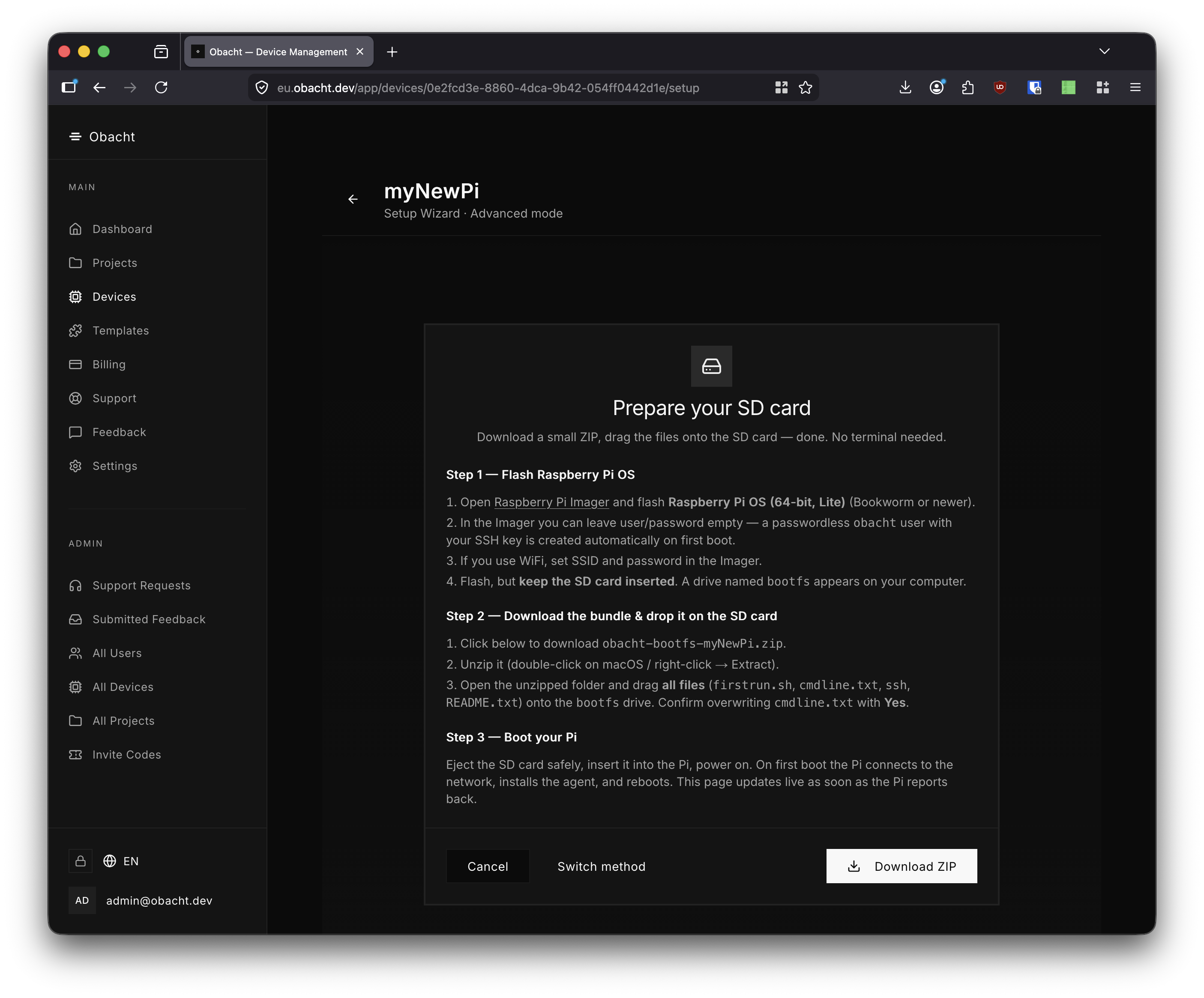Open the Billing card icon
The height and width of the screenshot is (998, 1204).
tap(75, 365)
